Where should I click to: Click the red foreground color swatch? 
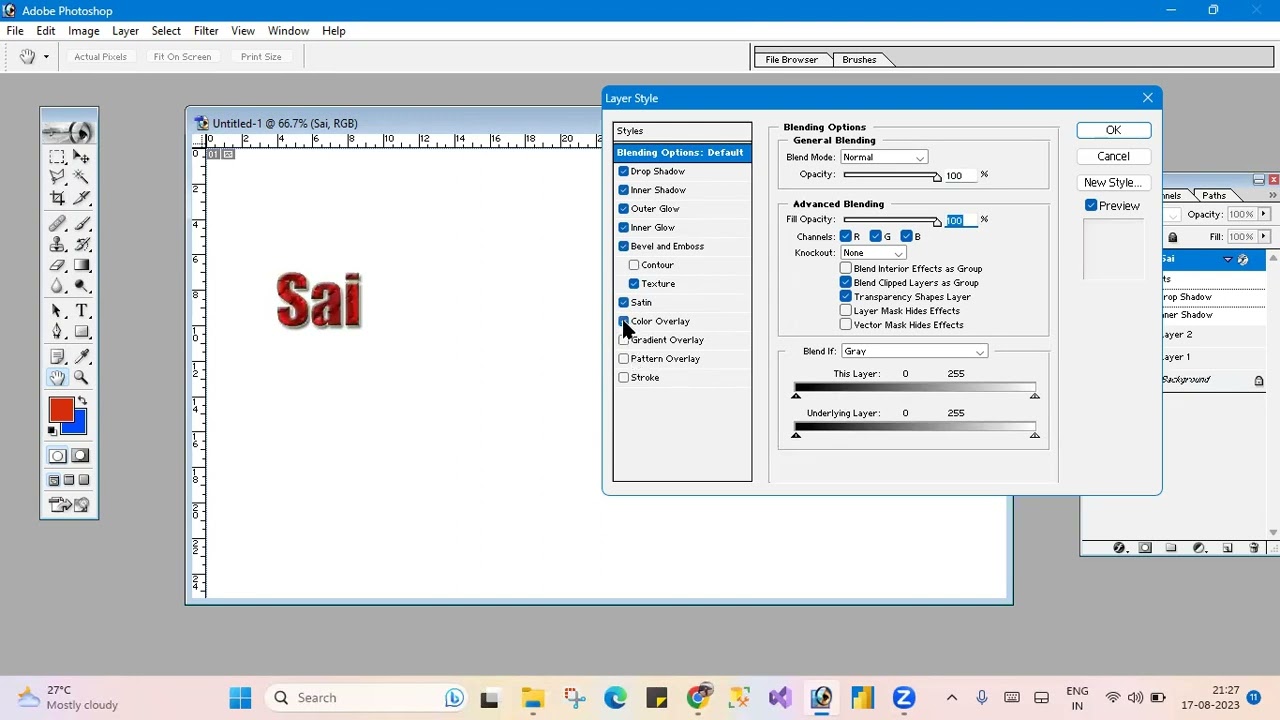[60, 410]
